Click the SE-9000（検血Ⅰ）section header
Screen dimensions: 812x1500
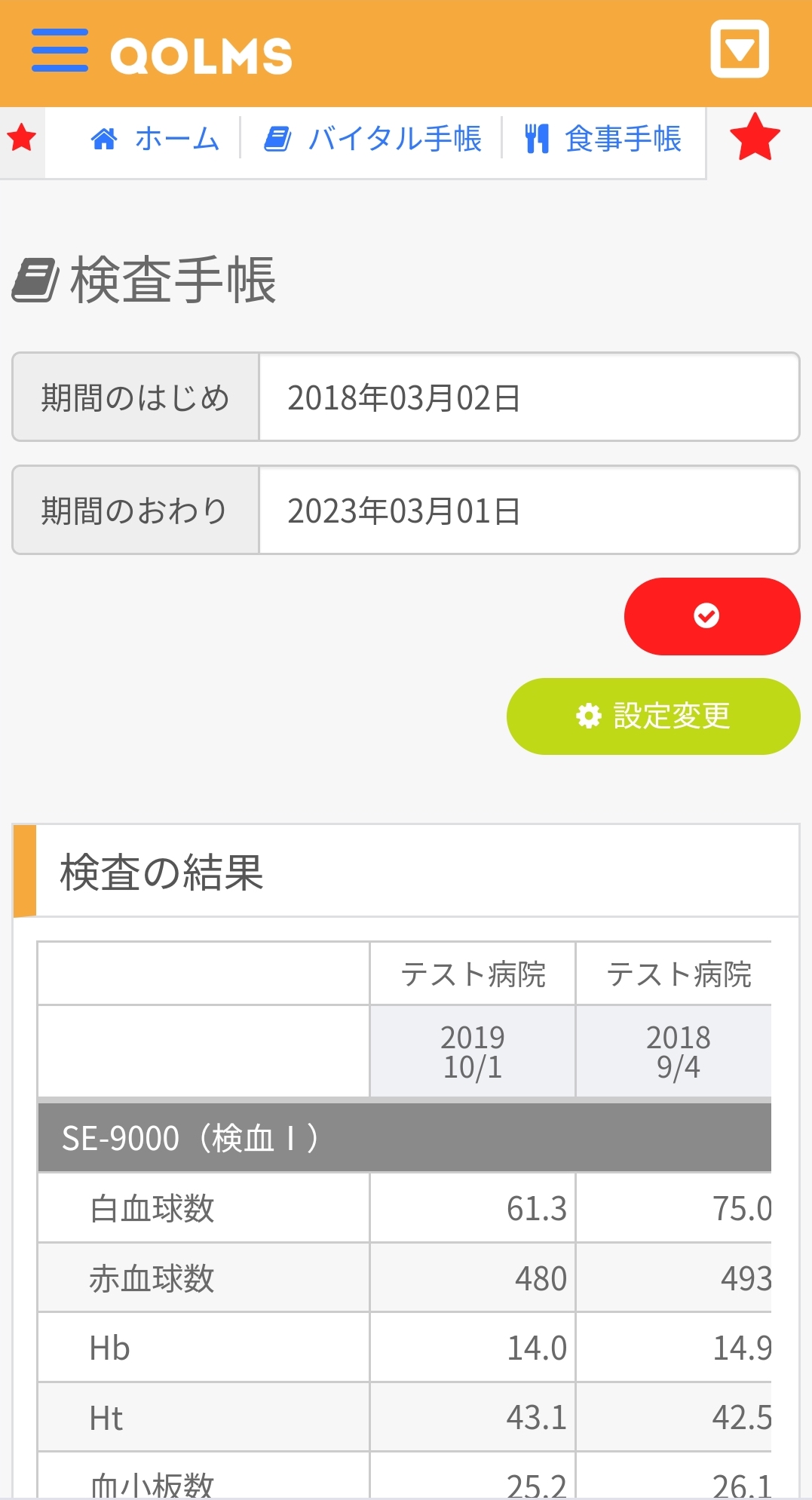(404, 1138)
